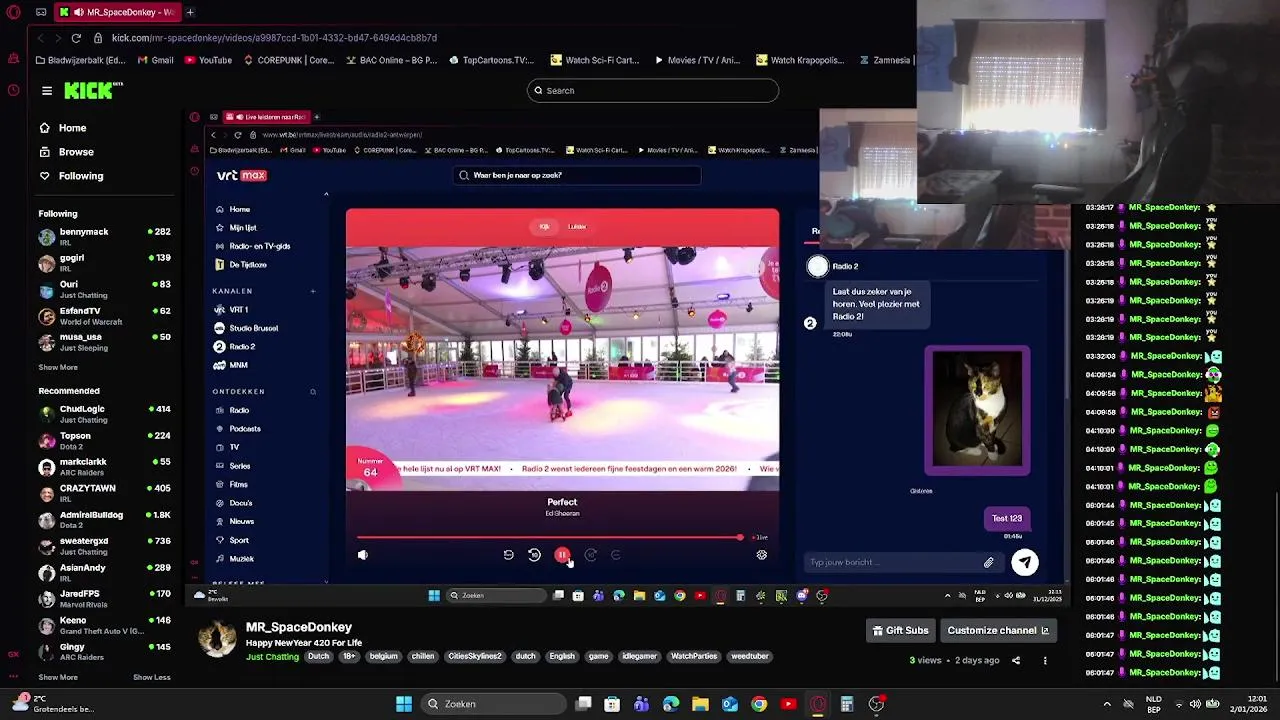Click the red playback progress bar
The height and width of the screenshot is (720, 1280).
(x=549, y=537)
